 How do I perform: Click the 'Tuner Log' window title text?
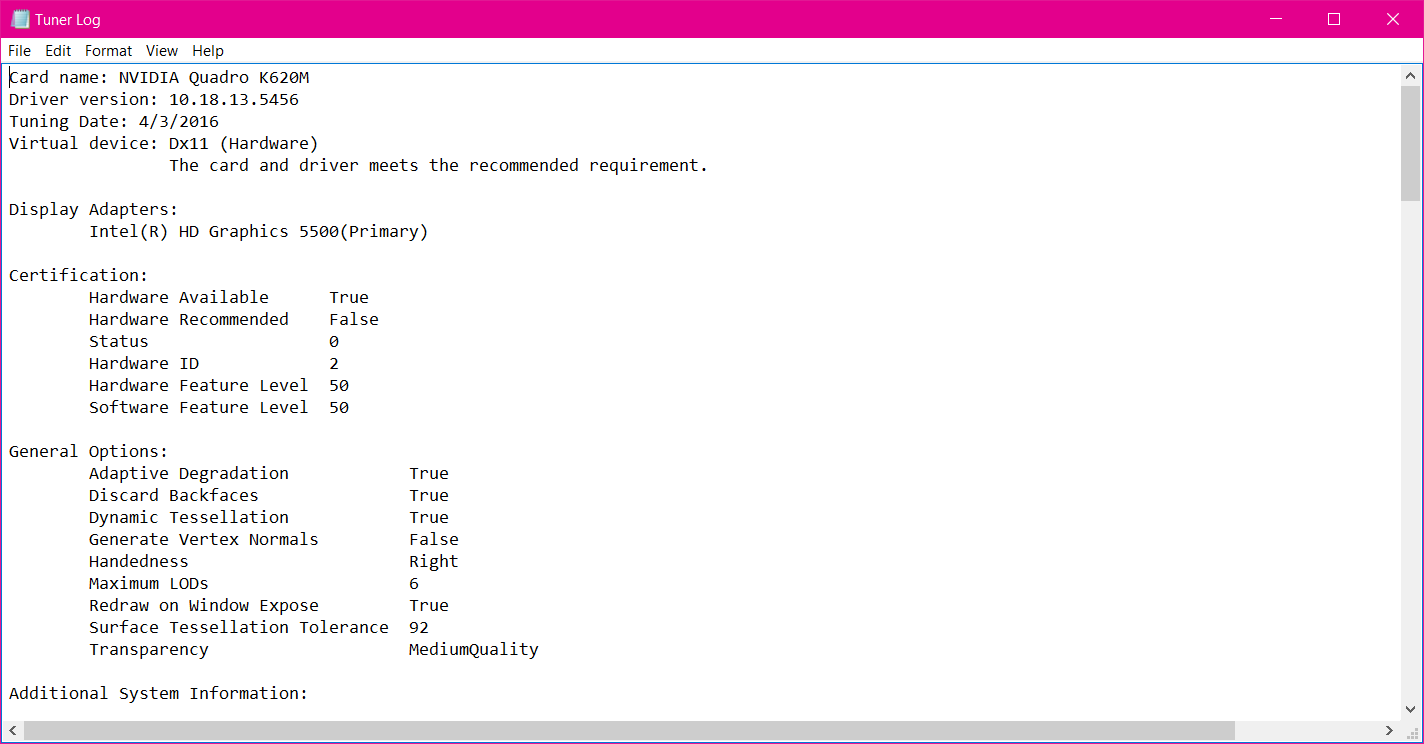(x=69, y=20)
